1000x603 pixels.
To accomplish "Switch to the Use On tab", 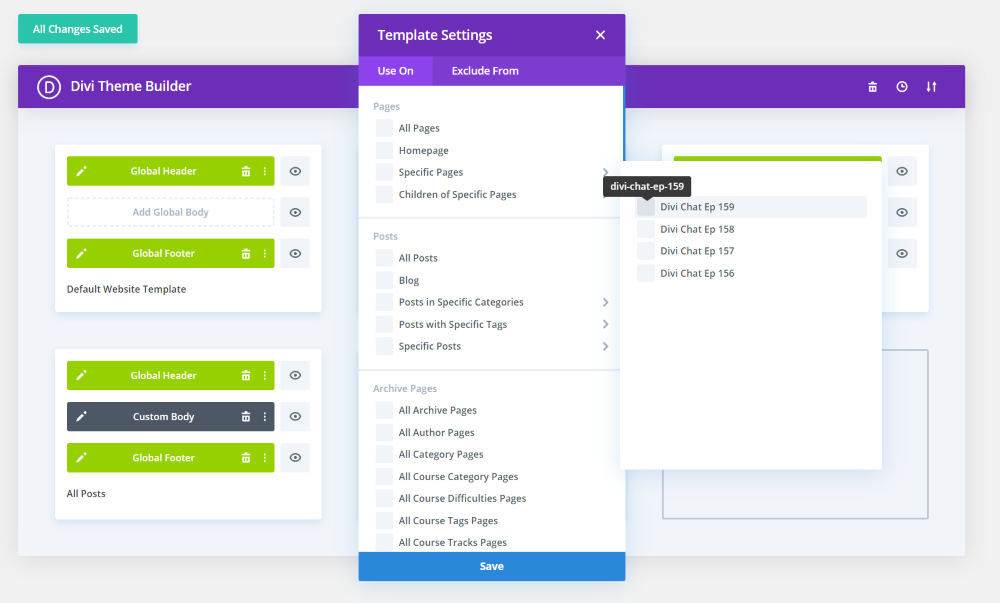I will coord(395,71).
